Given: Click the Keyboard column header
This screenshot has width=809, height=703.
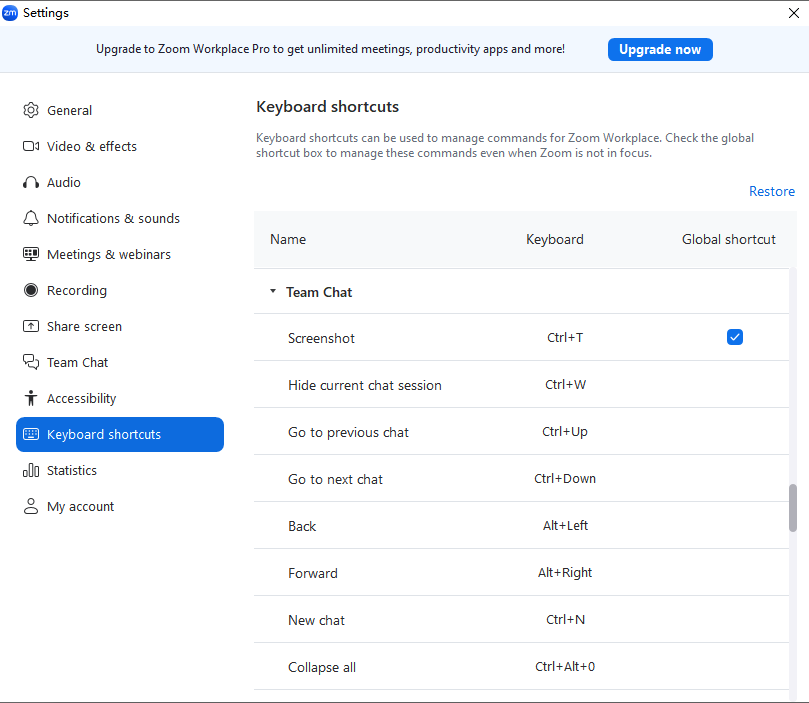Looking at the screenshot, I should click(555, 239).
